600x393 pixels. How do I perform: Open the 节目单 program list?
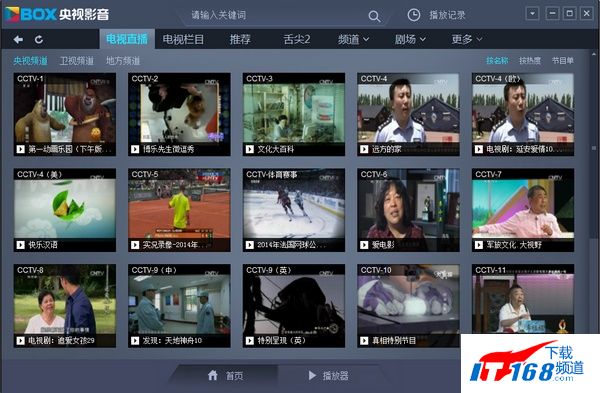tap(562, 60)
